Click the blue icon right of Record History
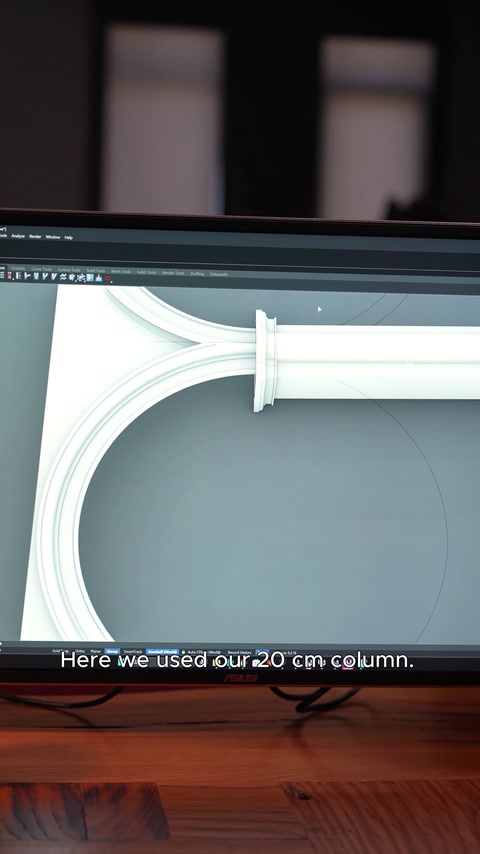 coord(262,652)
